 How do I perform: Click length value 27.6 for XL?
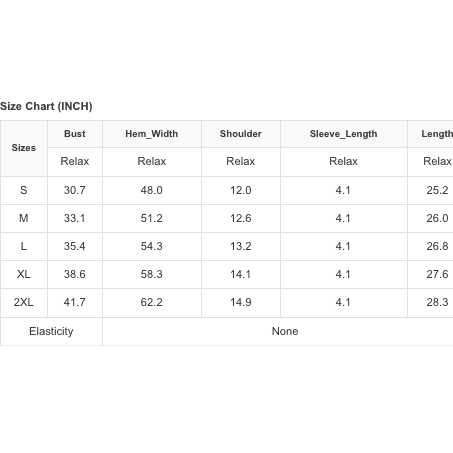coord(437,274)
